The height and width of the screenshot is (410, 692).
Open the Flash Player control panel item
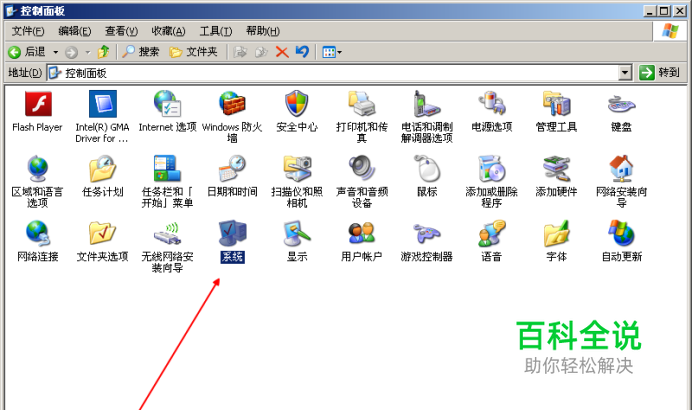tap(38, 104)
